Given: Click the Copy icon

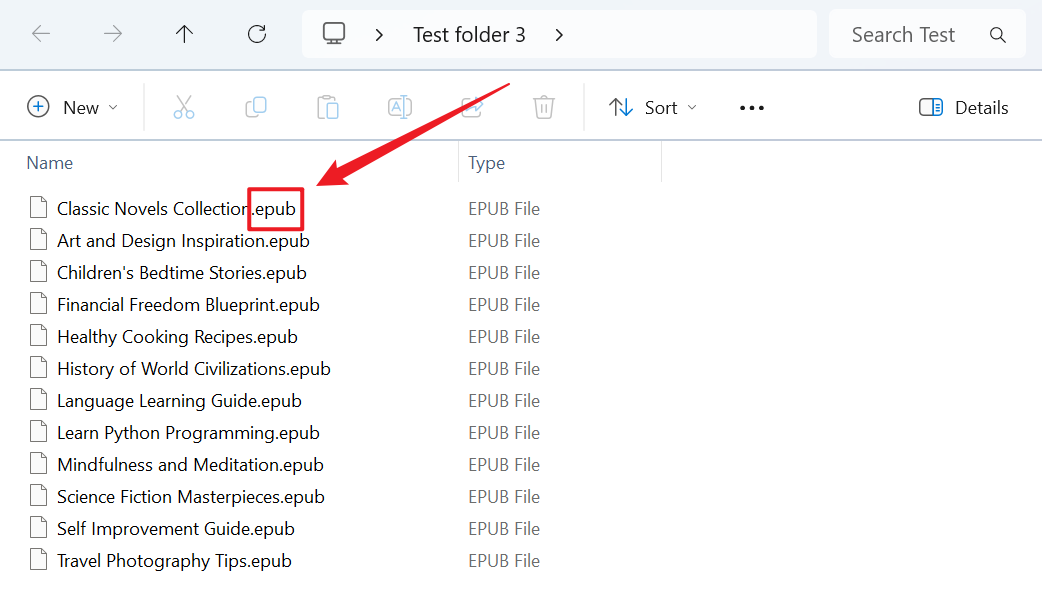Looking at the screenshot, I should 256,106.
